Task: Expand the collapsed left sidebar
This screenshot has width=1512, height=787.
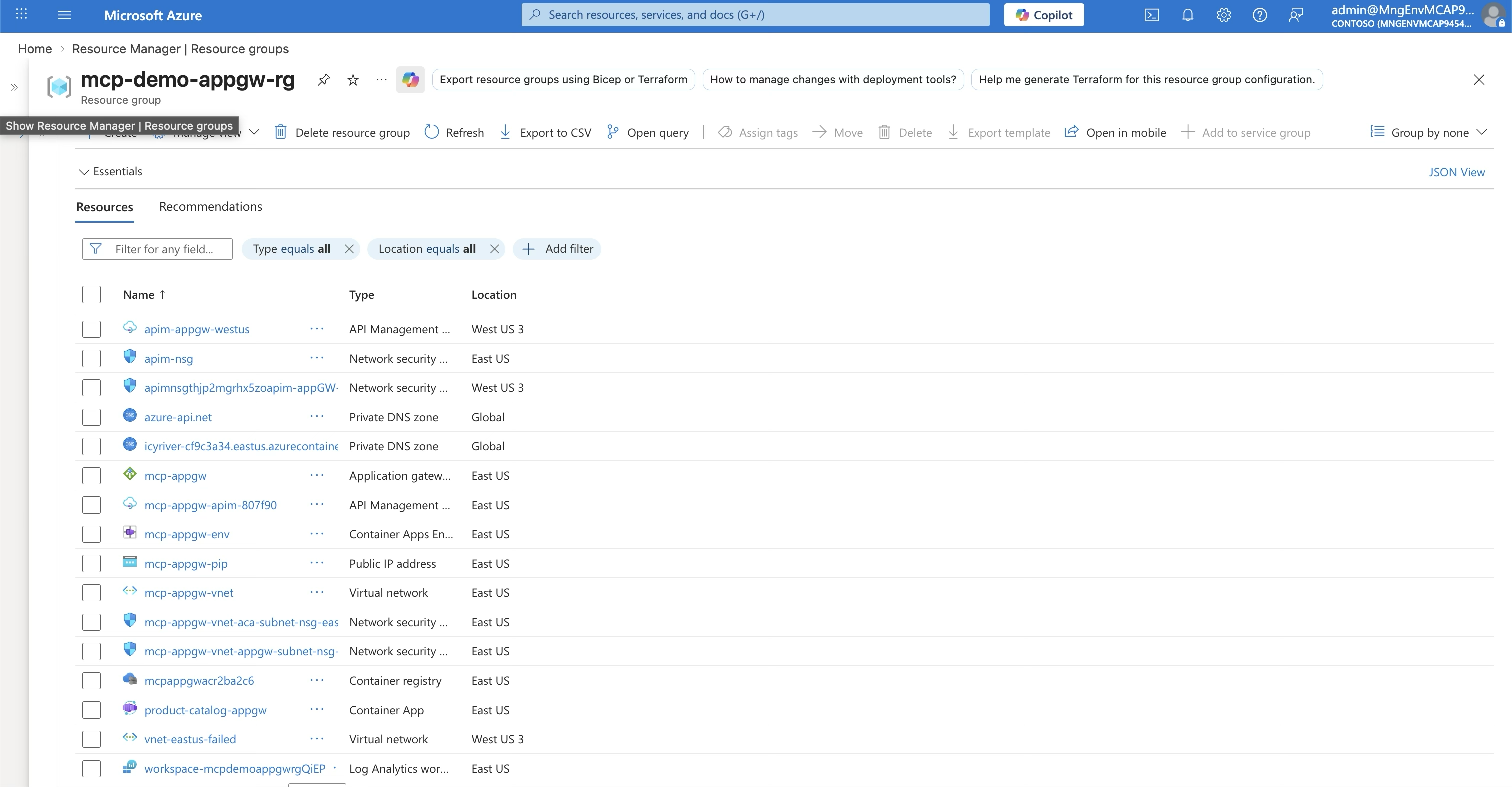Action: pos(14,88)
